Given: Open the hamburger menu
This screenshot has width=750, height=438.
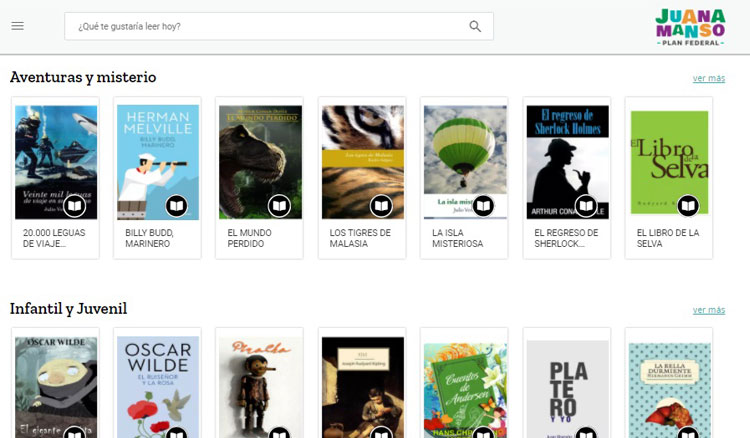Looking at the screenshot, I should coord(18,26).
